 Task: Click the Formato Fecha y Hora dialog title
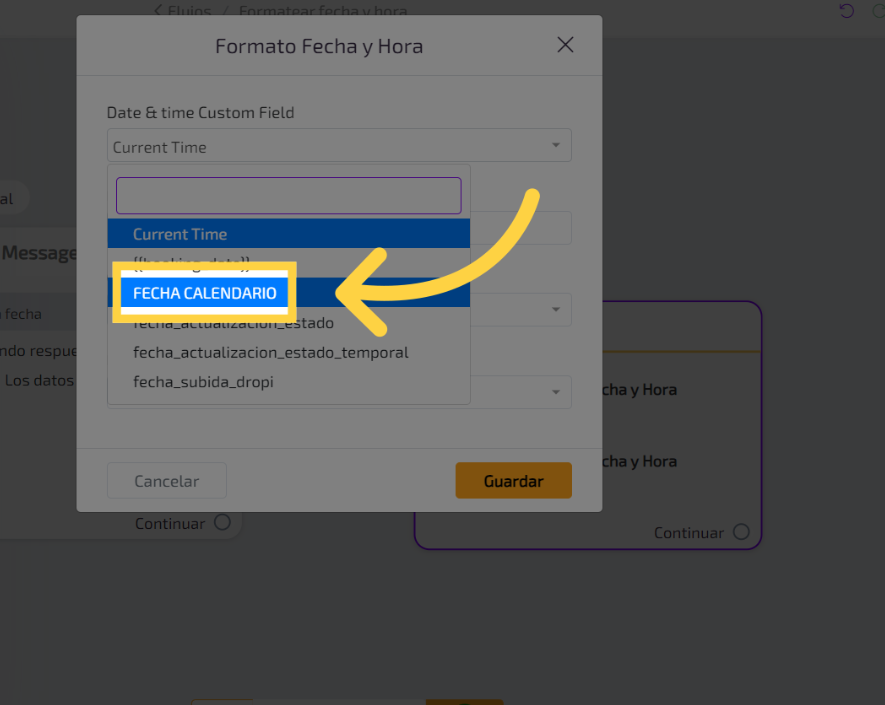click(x=319, y=46)
